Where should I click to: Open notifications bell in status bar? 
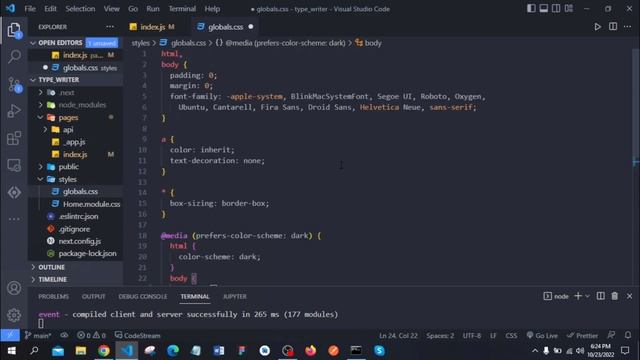[628, 336]
